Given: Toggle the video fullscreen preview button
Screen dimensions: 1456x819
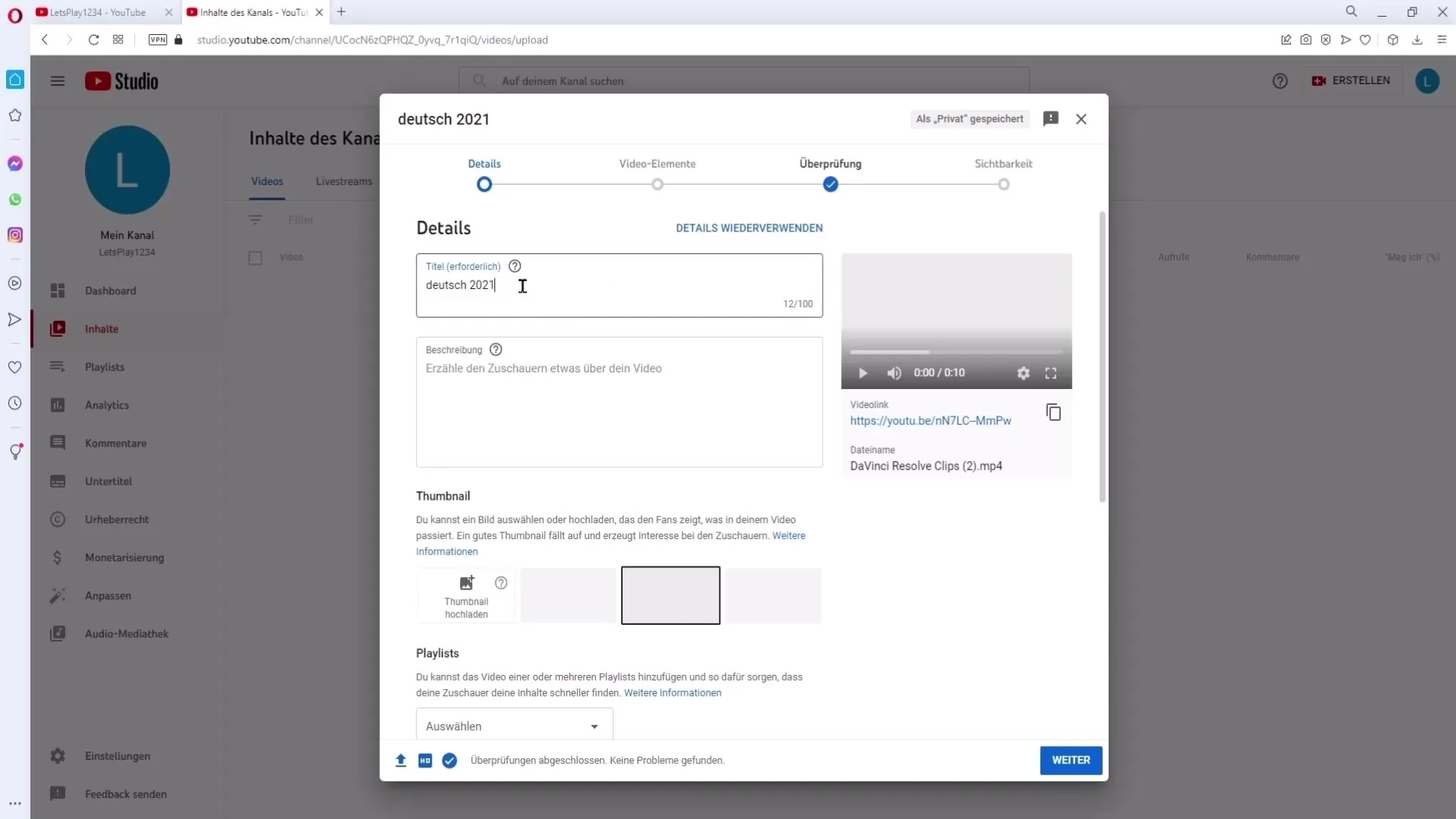Looking at the screenshot, I should point(1053,373).
